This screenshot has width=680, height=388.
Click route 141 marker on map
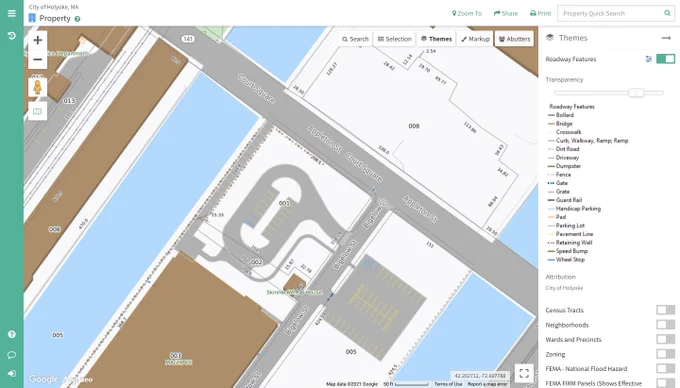click(188, 39)
